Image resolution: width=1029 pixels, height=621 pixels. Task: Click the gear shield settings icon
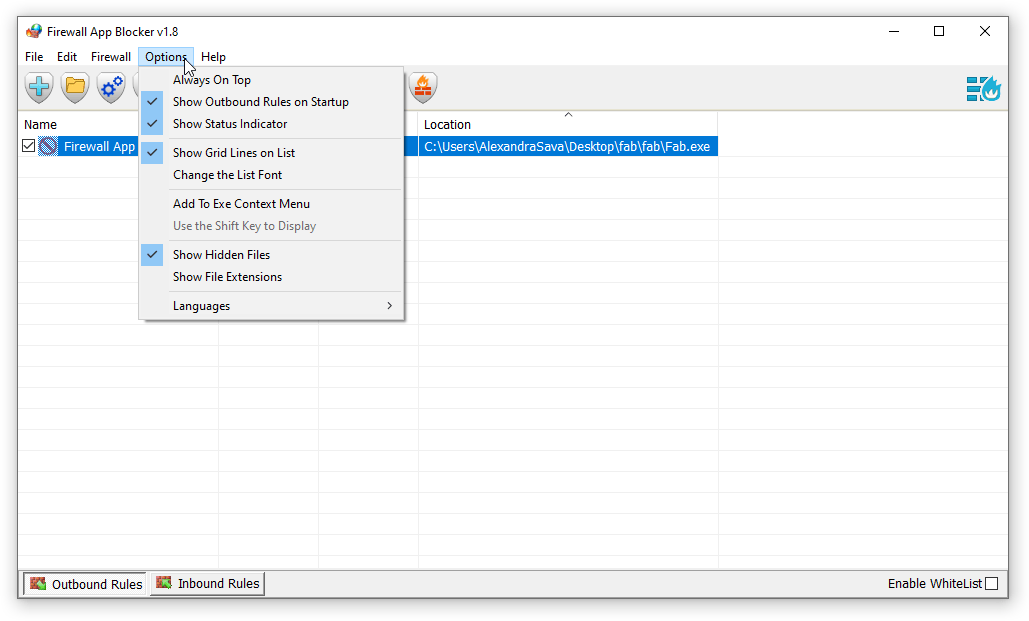pos(110,88)
